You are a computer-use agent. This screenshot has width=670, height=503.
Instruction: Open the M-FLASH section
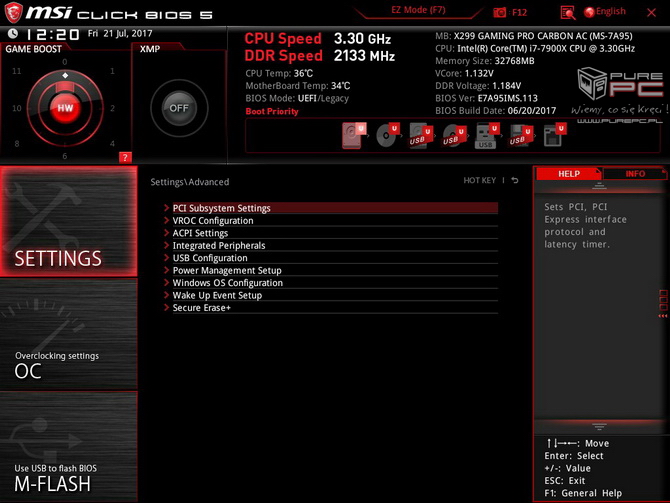(x=69, y=447)
